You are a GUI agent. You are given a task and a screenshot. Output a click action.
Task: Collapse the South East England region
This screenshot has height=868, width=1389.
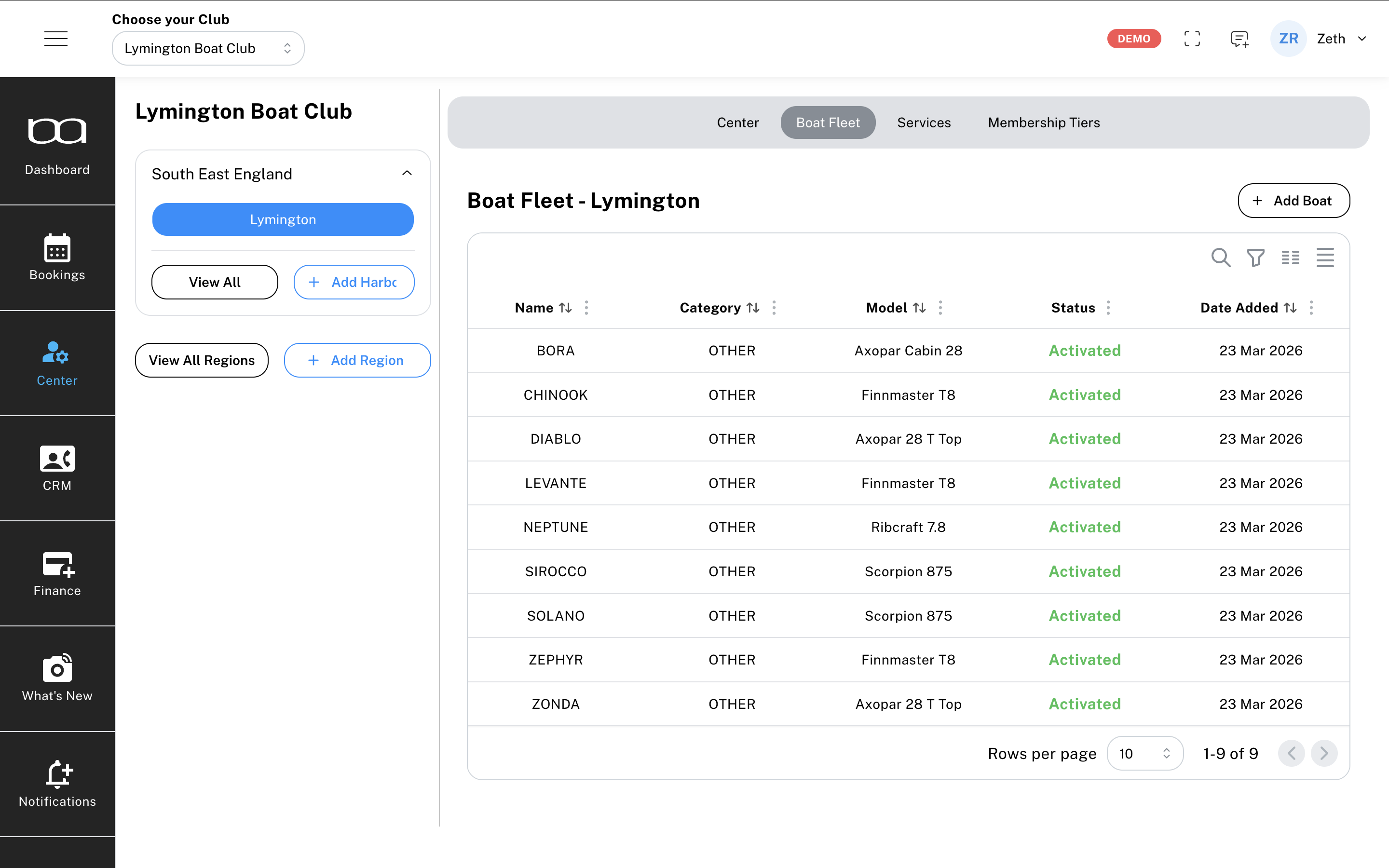407,174
